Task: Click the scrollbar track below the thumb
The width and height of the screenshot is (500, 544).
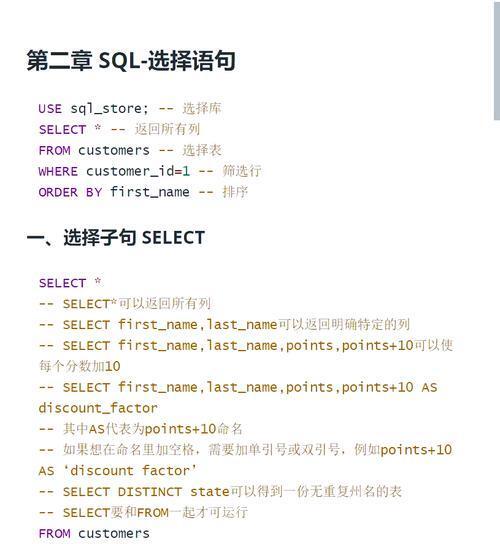Action: tap(497, 332)
